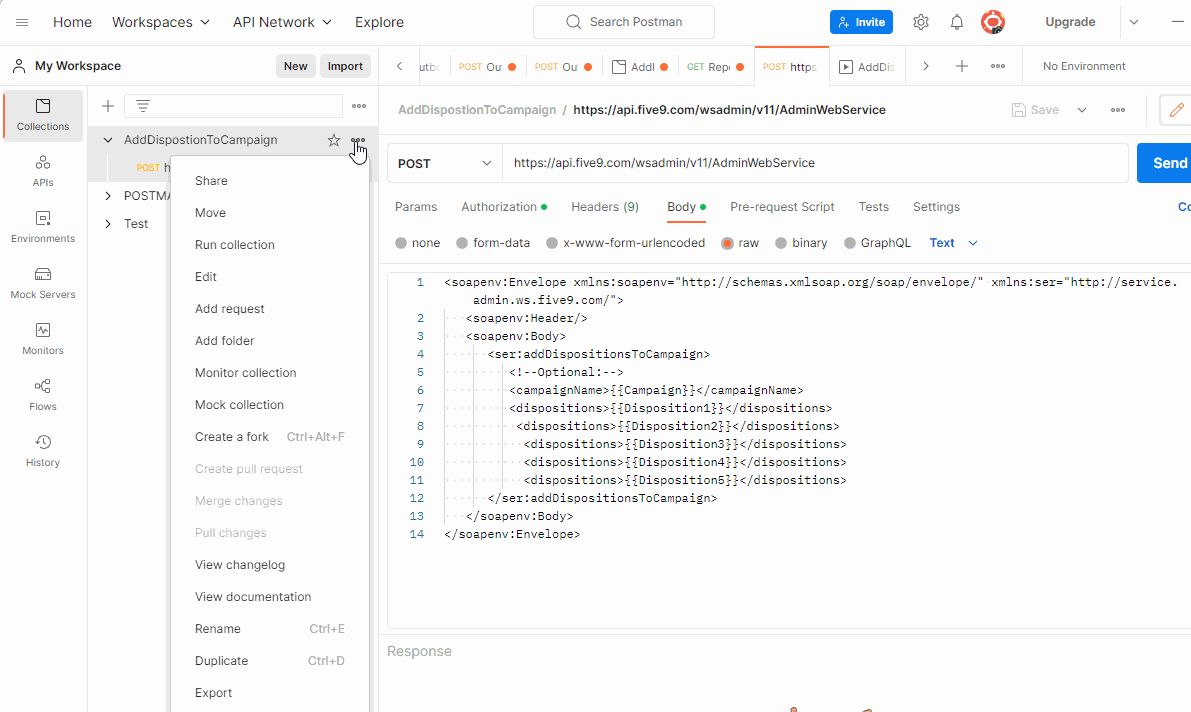Open the notifications bell
Image resolution: width=1191 pixels, height=712 pixels.
click(956, 22)
